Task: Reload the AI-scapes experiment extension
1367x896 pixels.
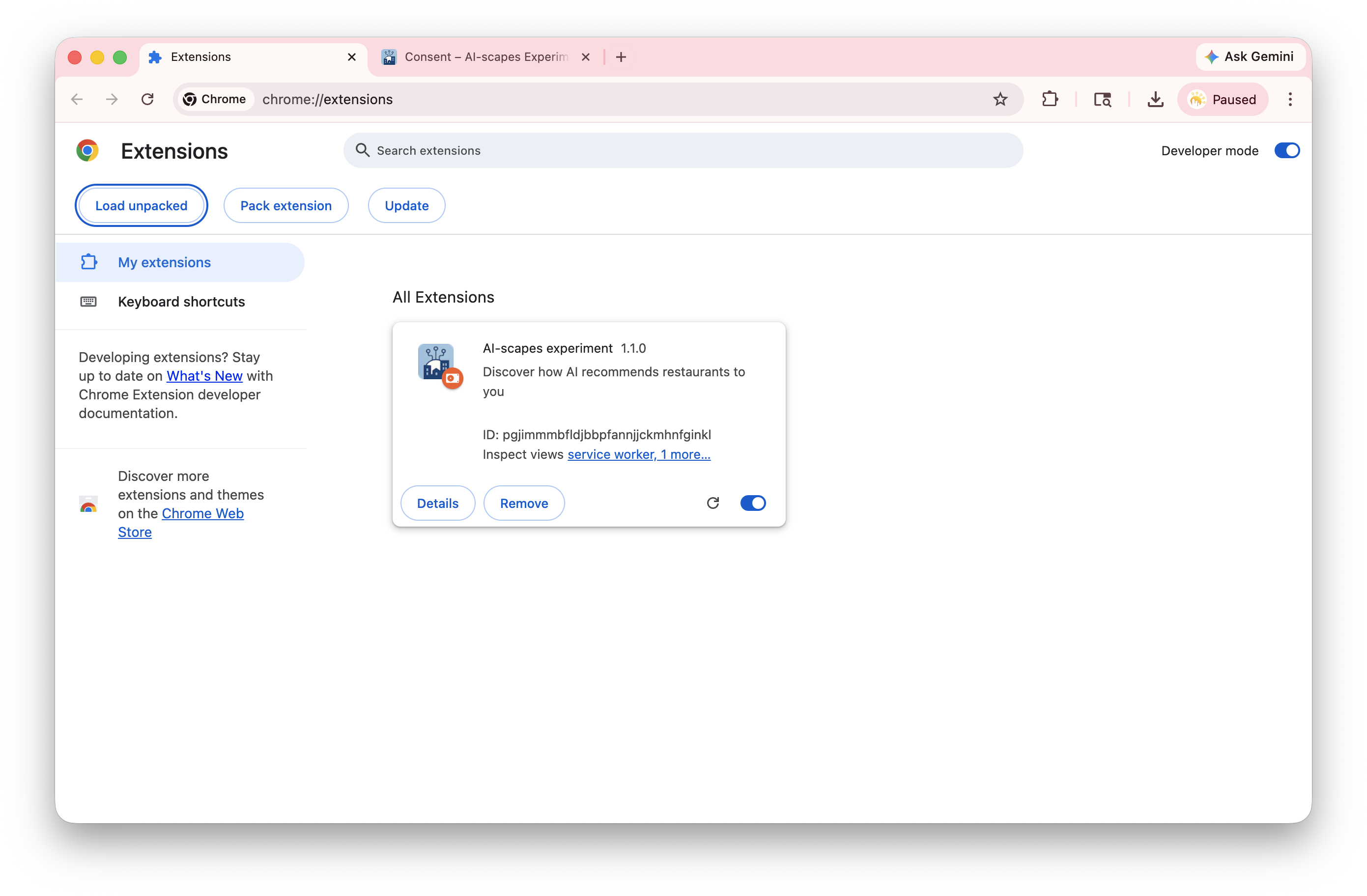Action: pos(713,503)
